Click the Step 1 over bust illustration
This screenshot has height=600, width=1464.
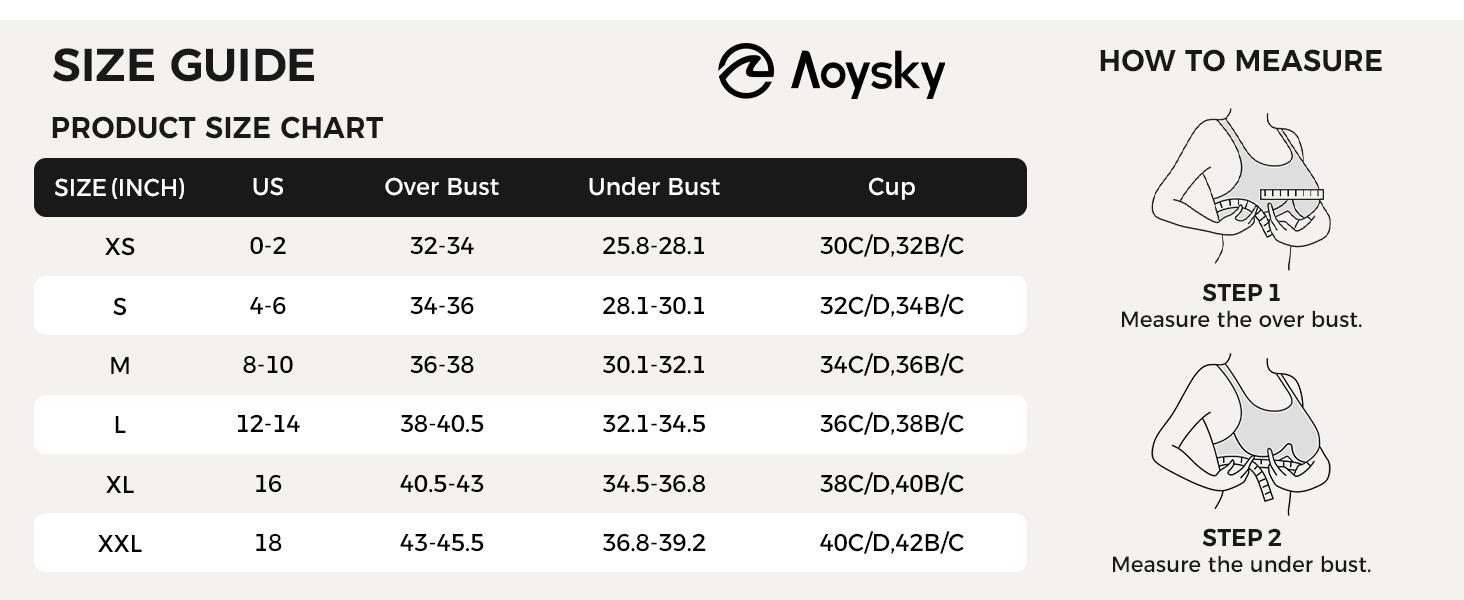tap(1240, 190)
